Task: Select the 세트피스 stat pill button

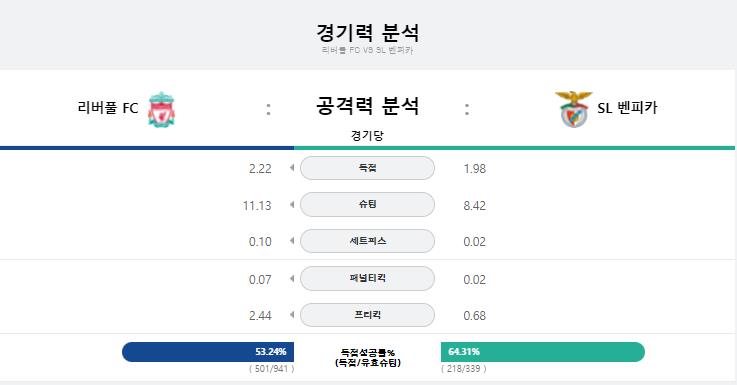Action: pos(367,241)
